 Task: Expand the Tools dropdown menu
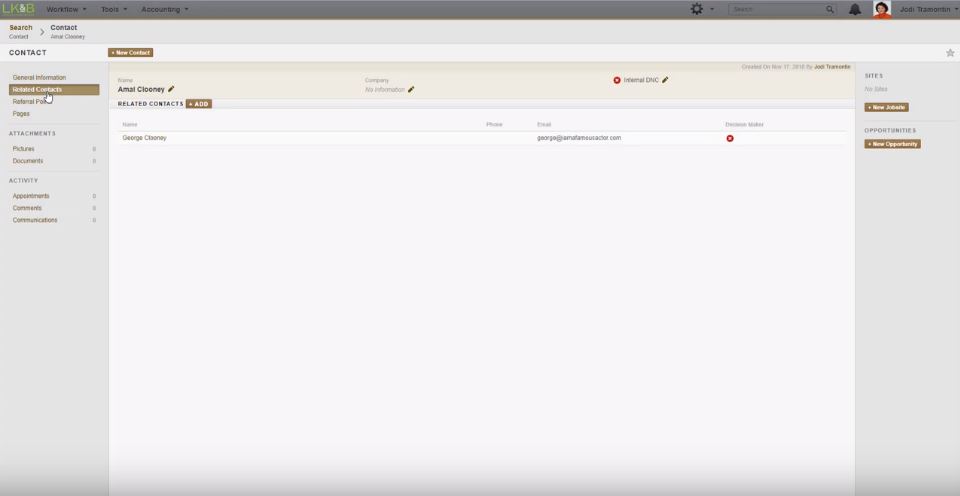tap(114, 9)
